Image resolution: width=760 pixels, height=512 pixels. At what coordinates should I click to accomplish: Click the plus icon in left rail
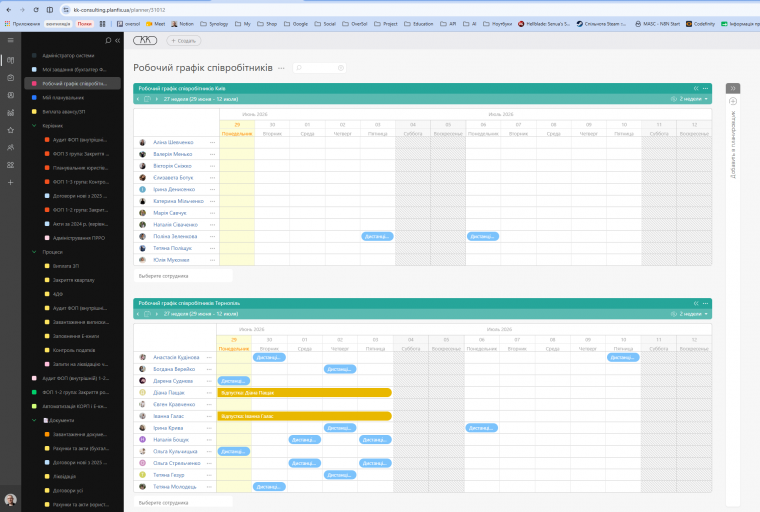pyautogui.click(x=10, y=182)
